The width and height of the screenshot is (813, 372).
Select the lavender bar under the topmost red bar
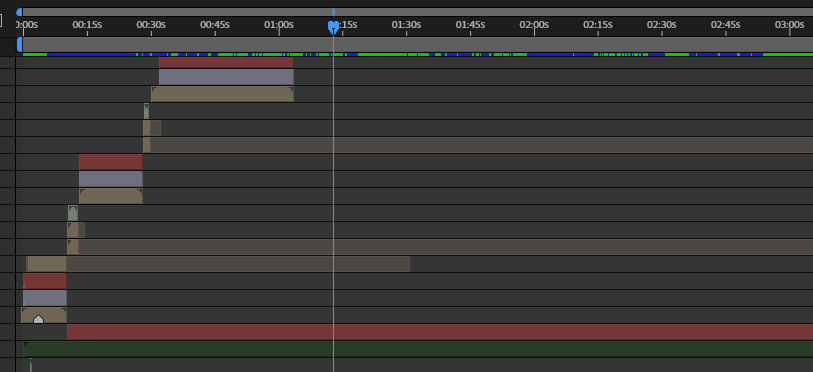(x=226, y=77)
